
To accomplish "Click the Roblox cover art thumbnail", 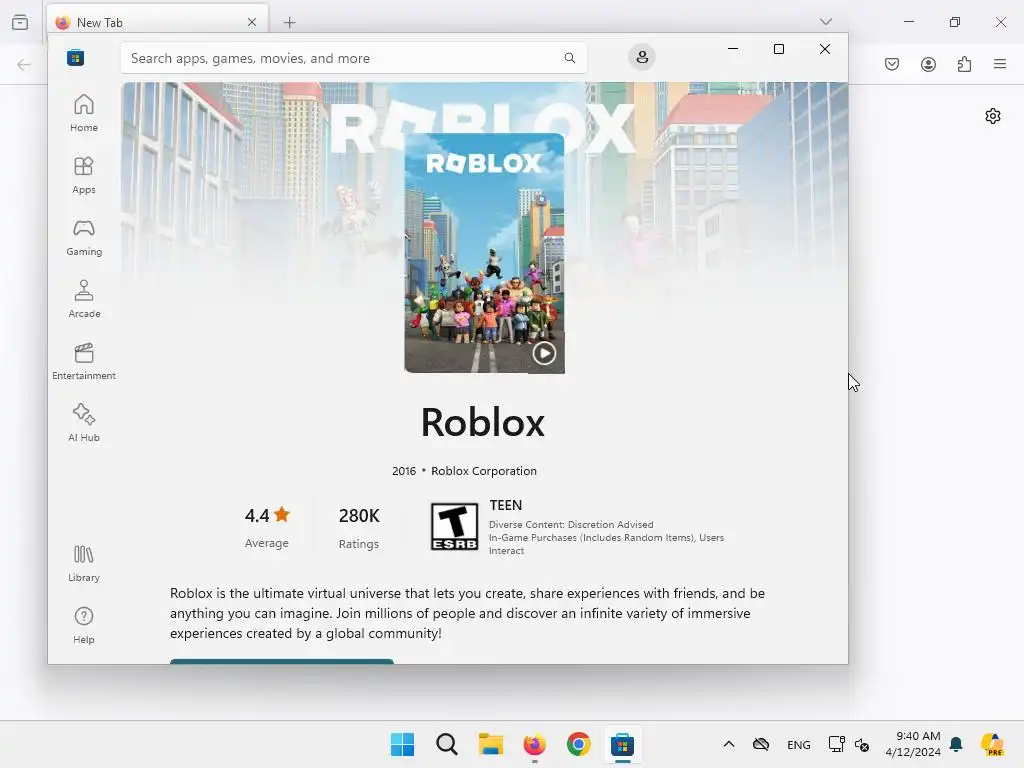I will pyautogui.click(x=484, y=253).
